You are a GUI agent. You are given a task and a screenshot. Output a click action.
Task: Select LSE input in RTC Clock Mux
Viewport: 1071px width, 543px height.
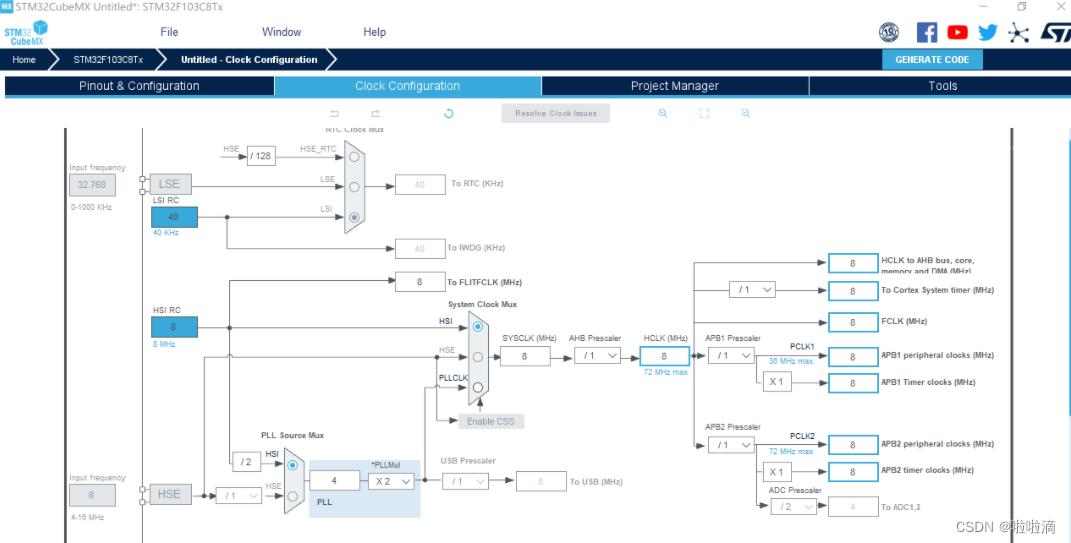coord(354,186)
